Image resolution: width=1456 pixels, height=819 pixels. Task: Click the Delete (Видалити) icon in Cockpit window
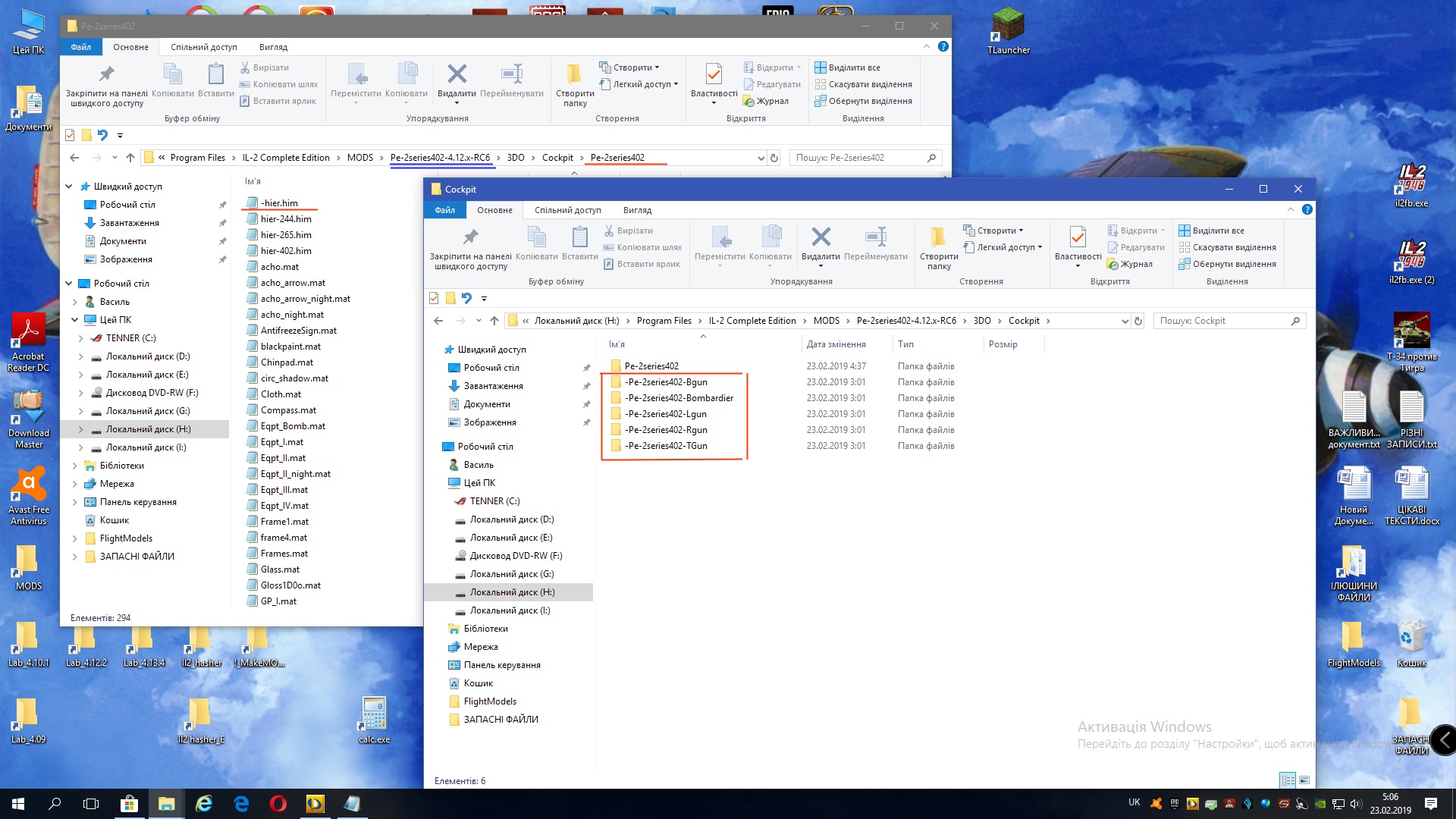(821, 238)
